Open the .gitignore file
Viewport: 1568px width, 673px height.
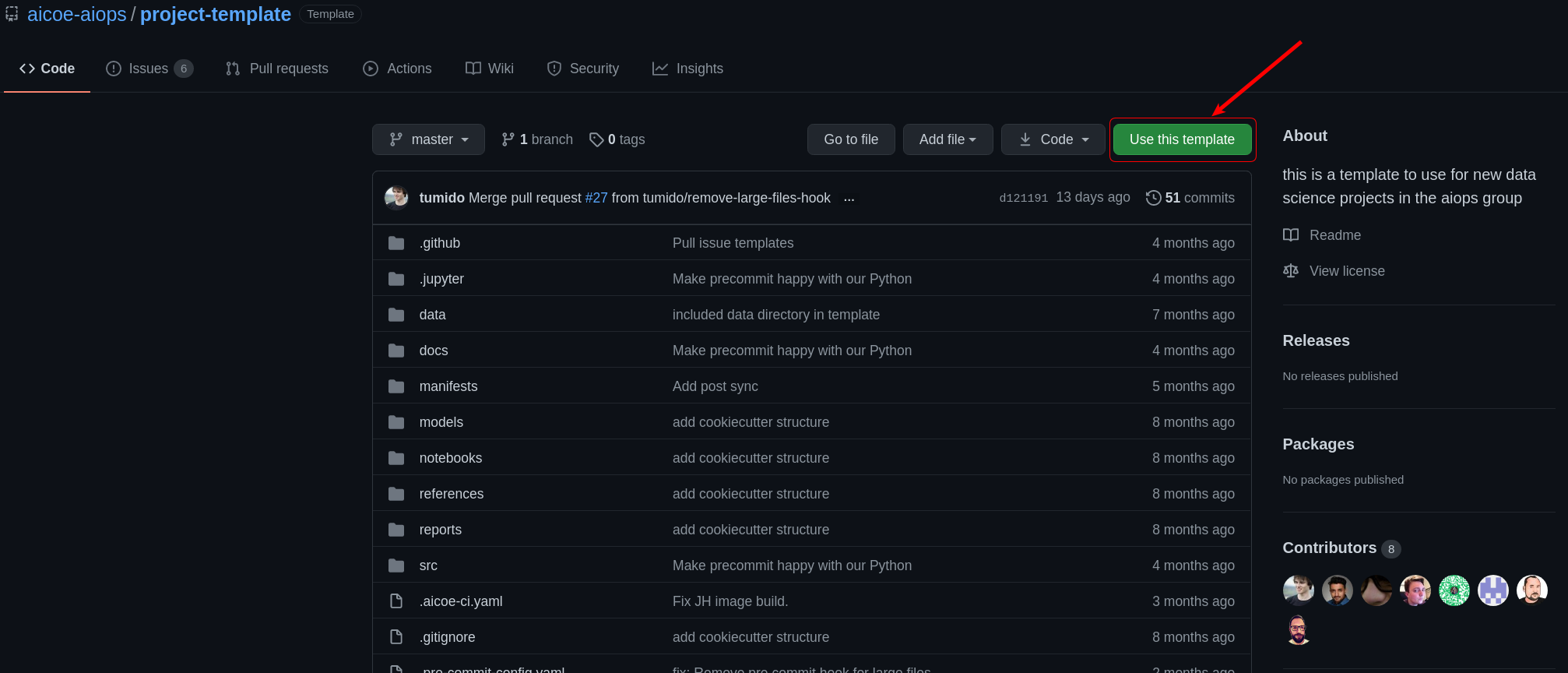448,637
